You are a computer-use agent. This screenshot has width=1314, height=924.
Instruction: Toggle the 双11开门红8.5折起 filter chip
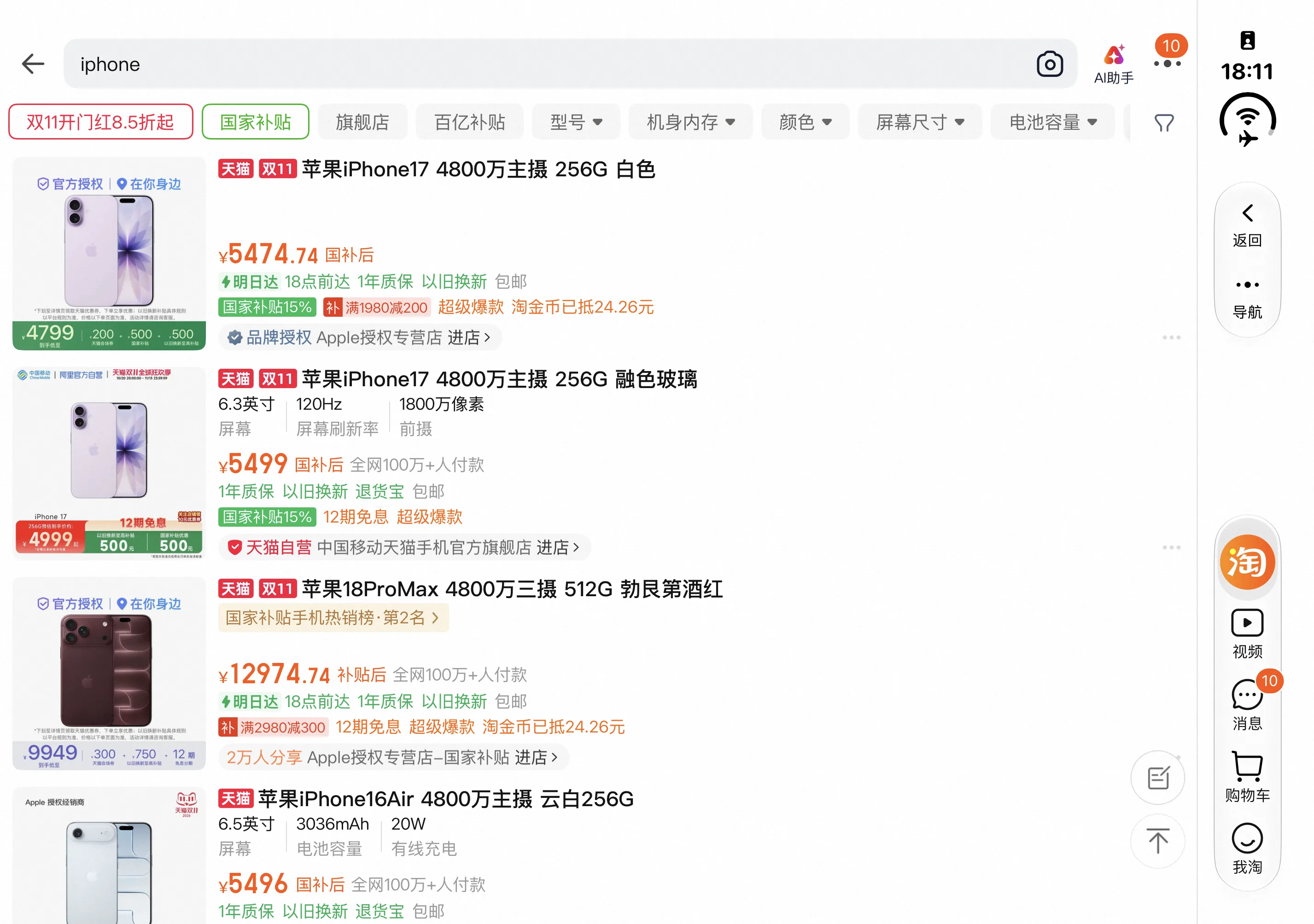(x=100, y=122)
